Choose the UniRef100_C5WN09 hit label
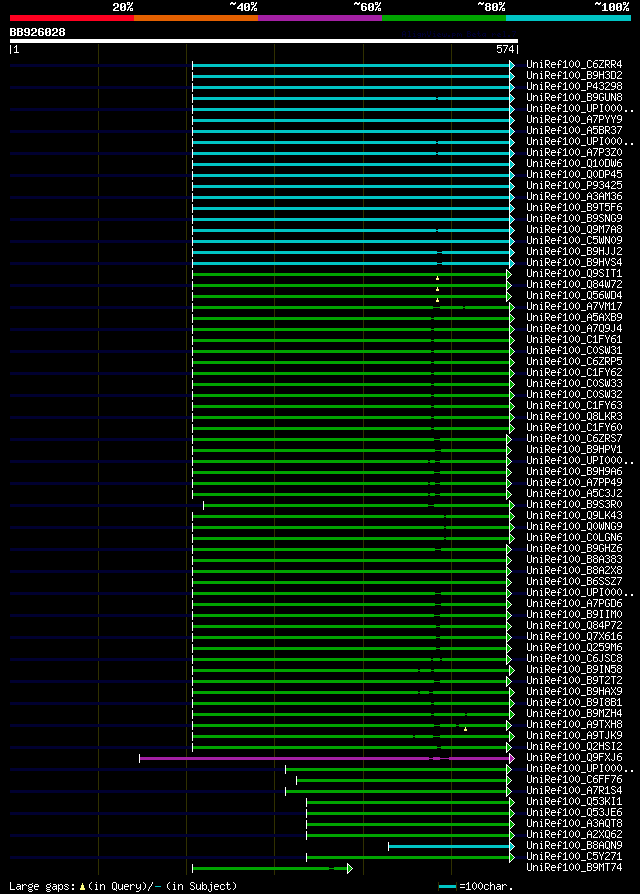640x894 pixels. tap(574, 241)
